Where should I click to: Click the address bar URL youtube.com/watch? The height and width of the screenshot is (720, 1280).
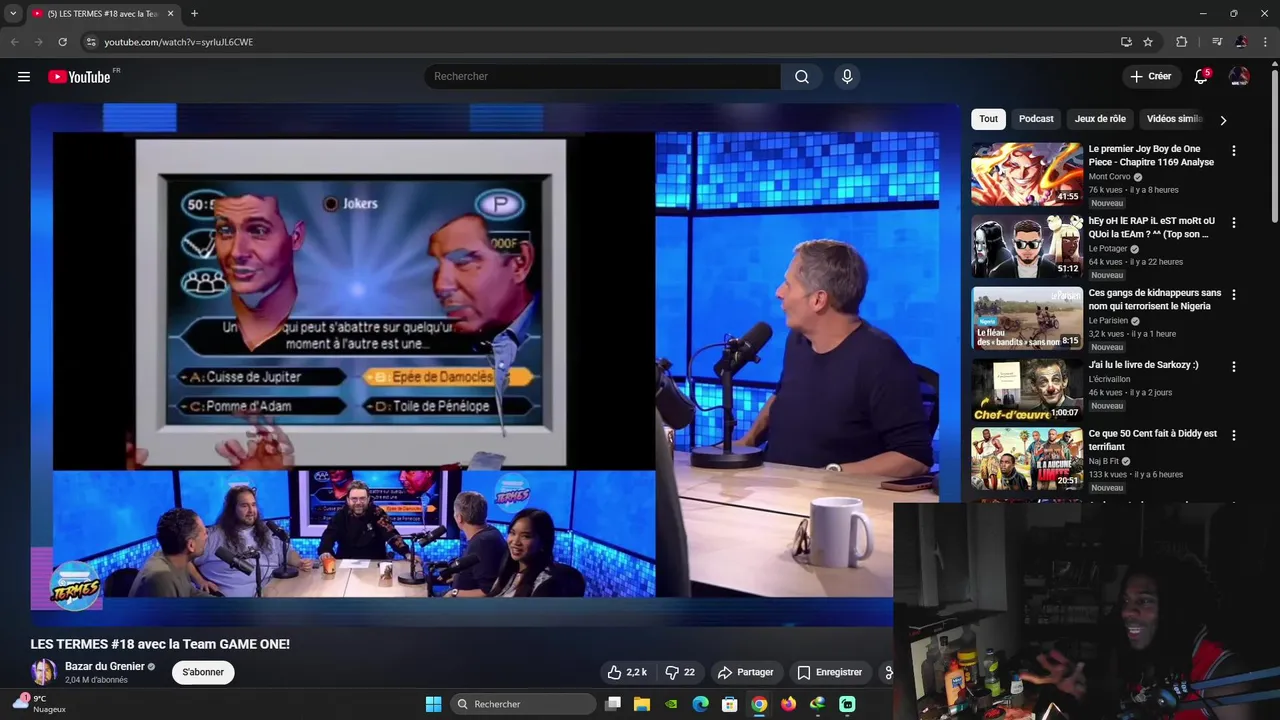tap(179, 42)
